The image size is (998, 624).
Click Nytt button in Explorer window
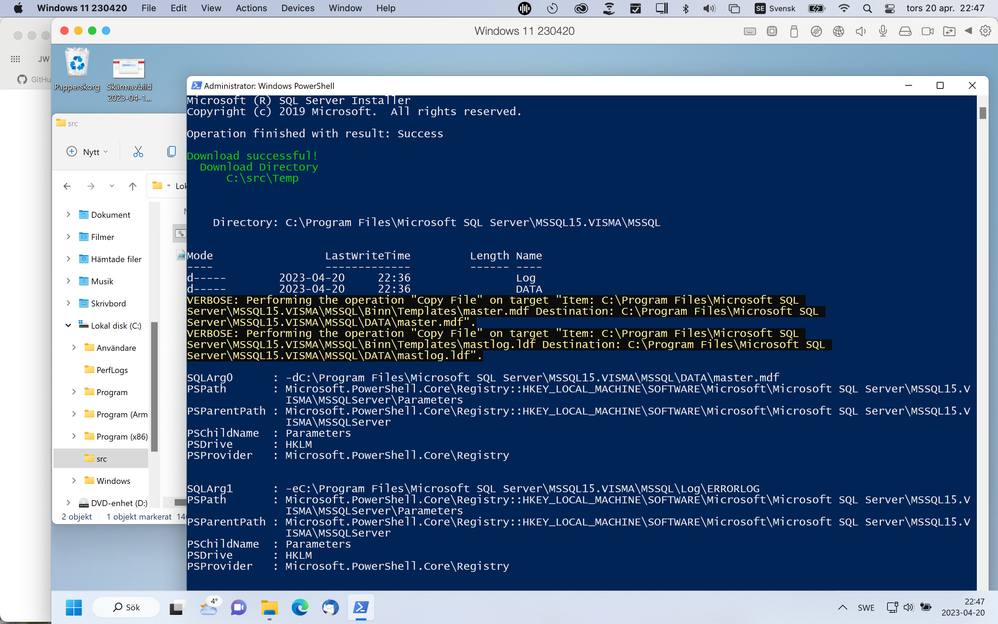tap(87, 152)
